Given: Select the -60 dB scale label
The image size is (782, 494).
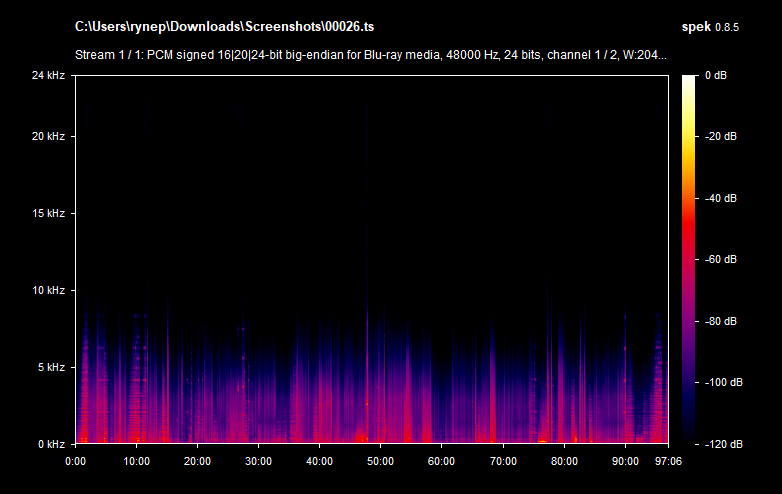Looking at the screenshot, I should [720, 259].
